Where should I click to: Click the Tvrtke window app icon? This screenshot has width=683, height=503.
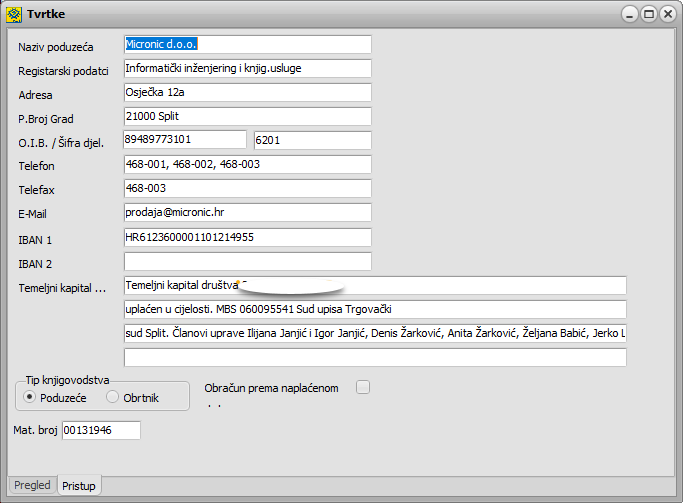[x=14, y=14]
